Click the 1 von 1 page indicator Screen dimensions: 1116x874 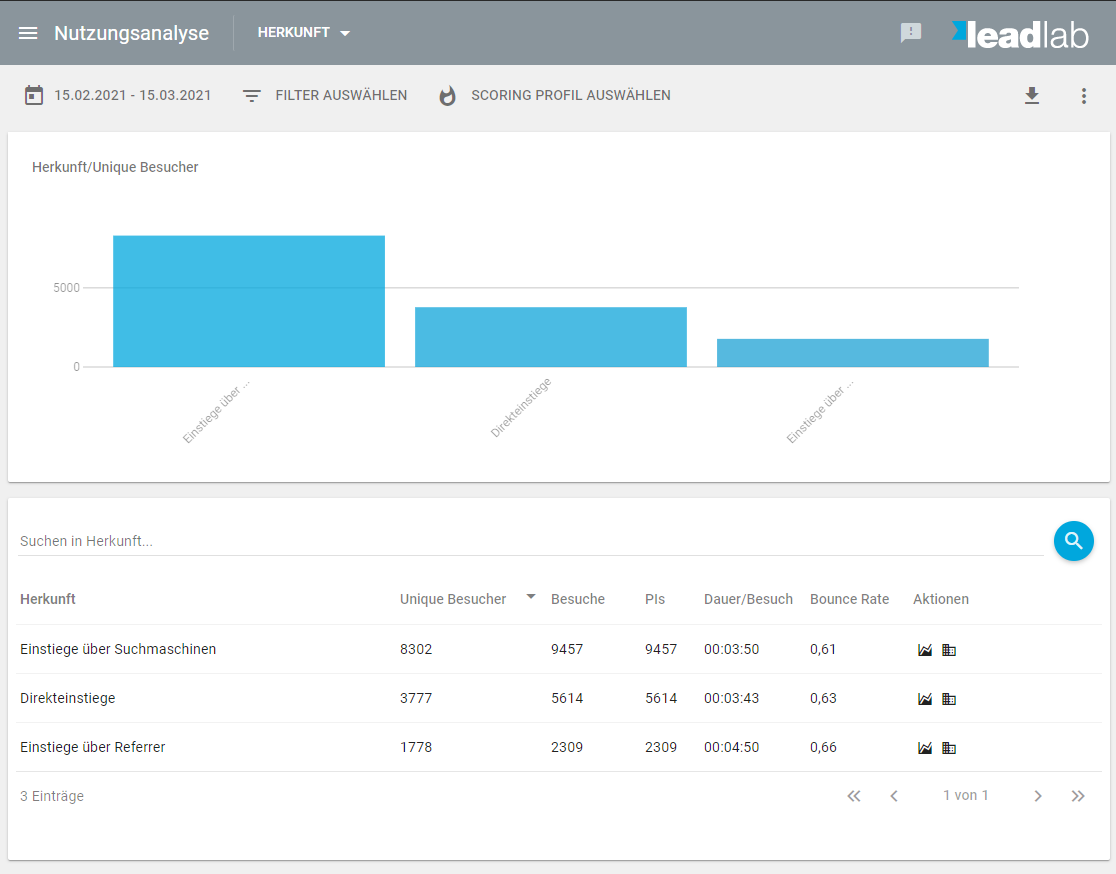tap(966, 796)
